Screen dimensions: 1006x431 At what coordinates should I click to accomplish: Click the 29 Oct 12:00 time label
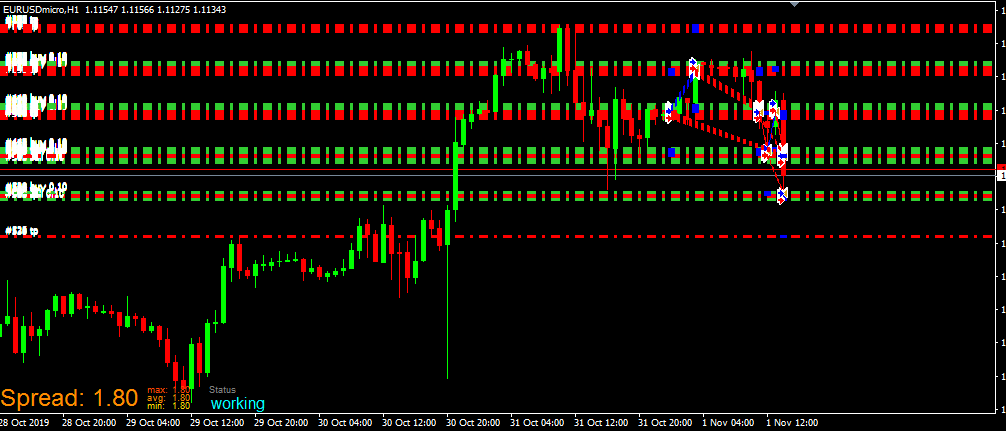pos(217,423)
